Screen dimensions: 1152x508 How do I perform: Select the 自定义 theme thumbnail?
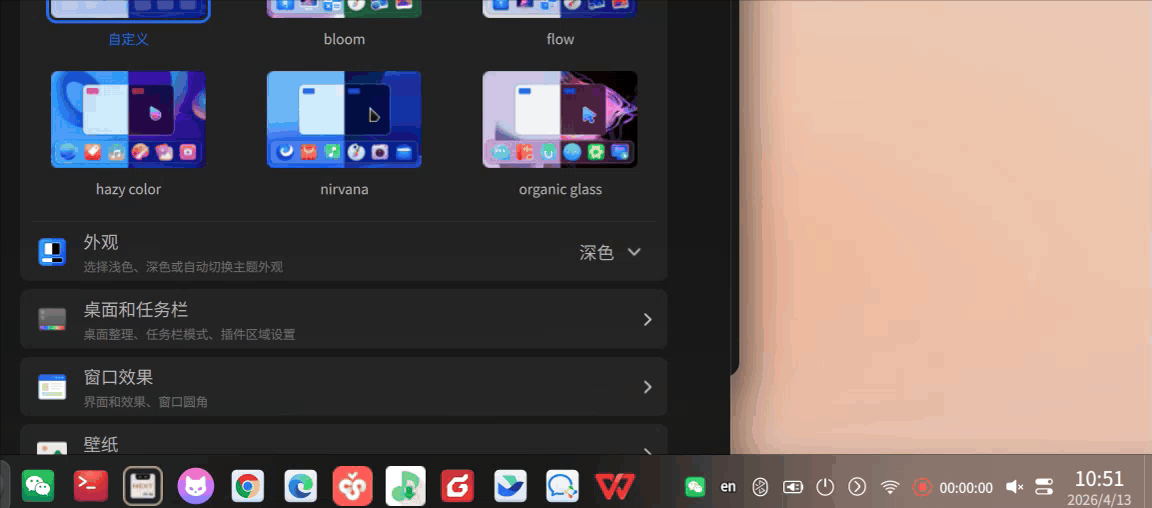click(129, 10)
